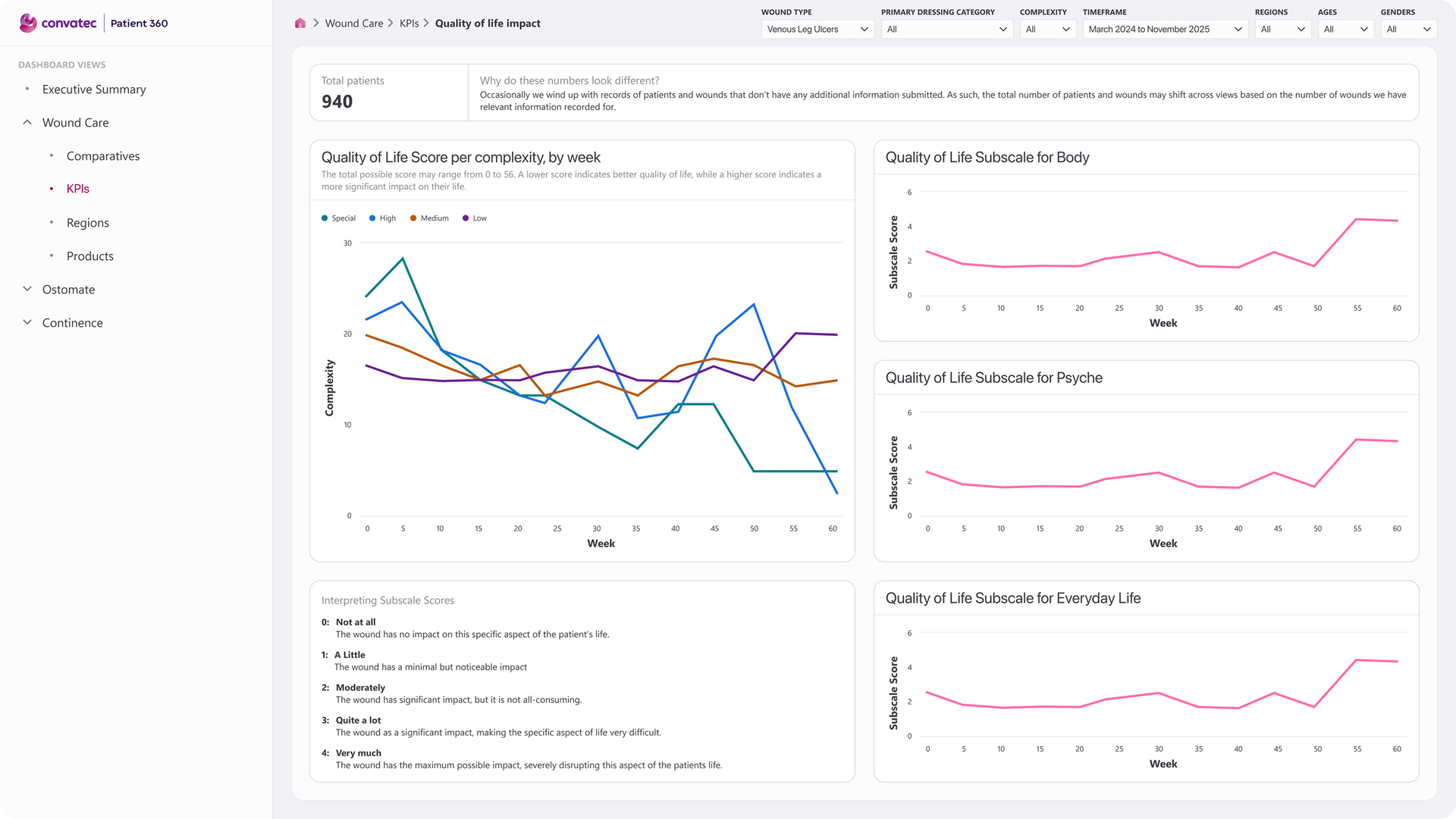Click the Wound Care breadcrumb link

[354, 24]
